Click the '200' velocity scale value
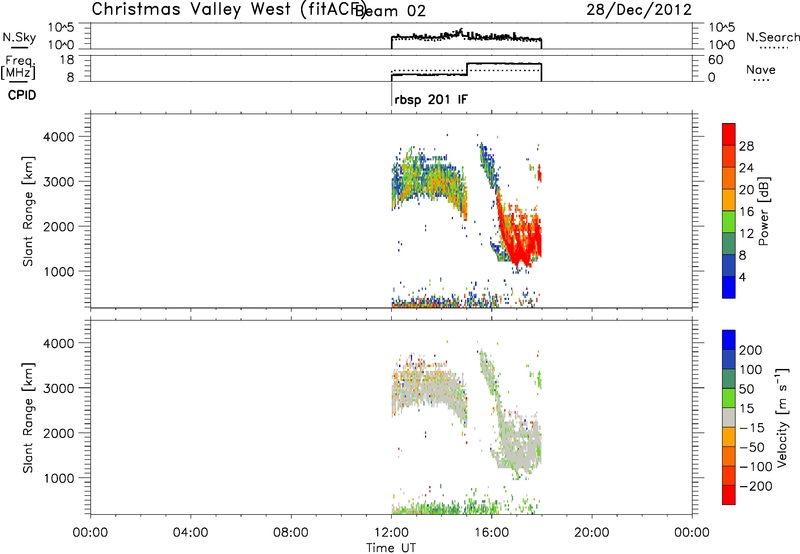Screen dimensions: 800x554 pos(751,350)
